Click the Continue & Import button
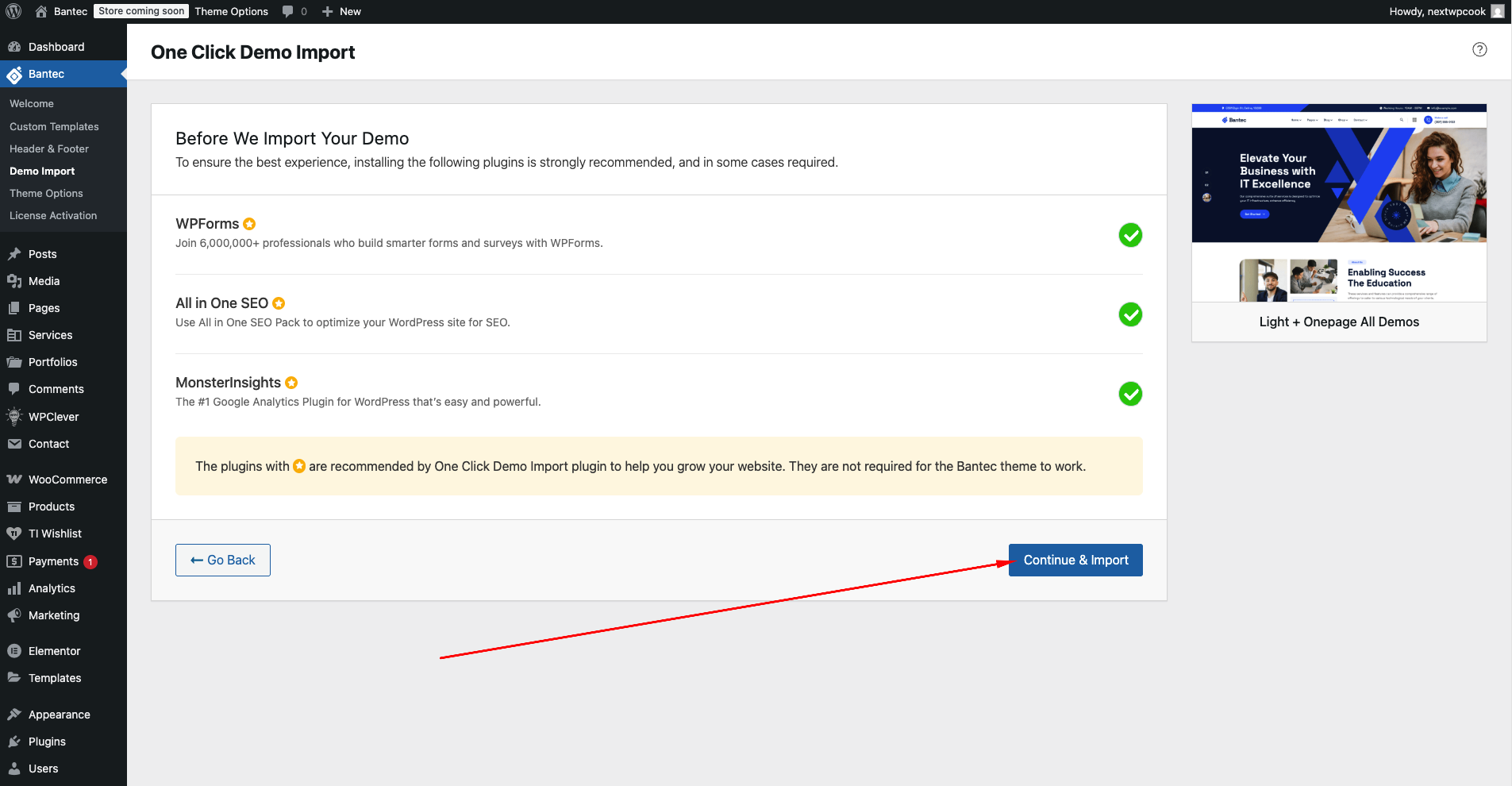Image resolution: width=1512 pixels, height=786 pixels. [x=1075, y=560]
